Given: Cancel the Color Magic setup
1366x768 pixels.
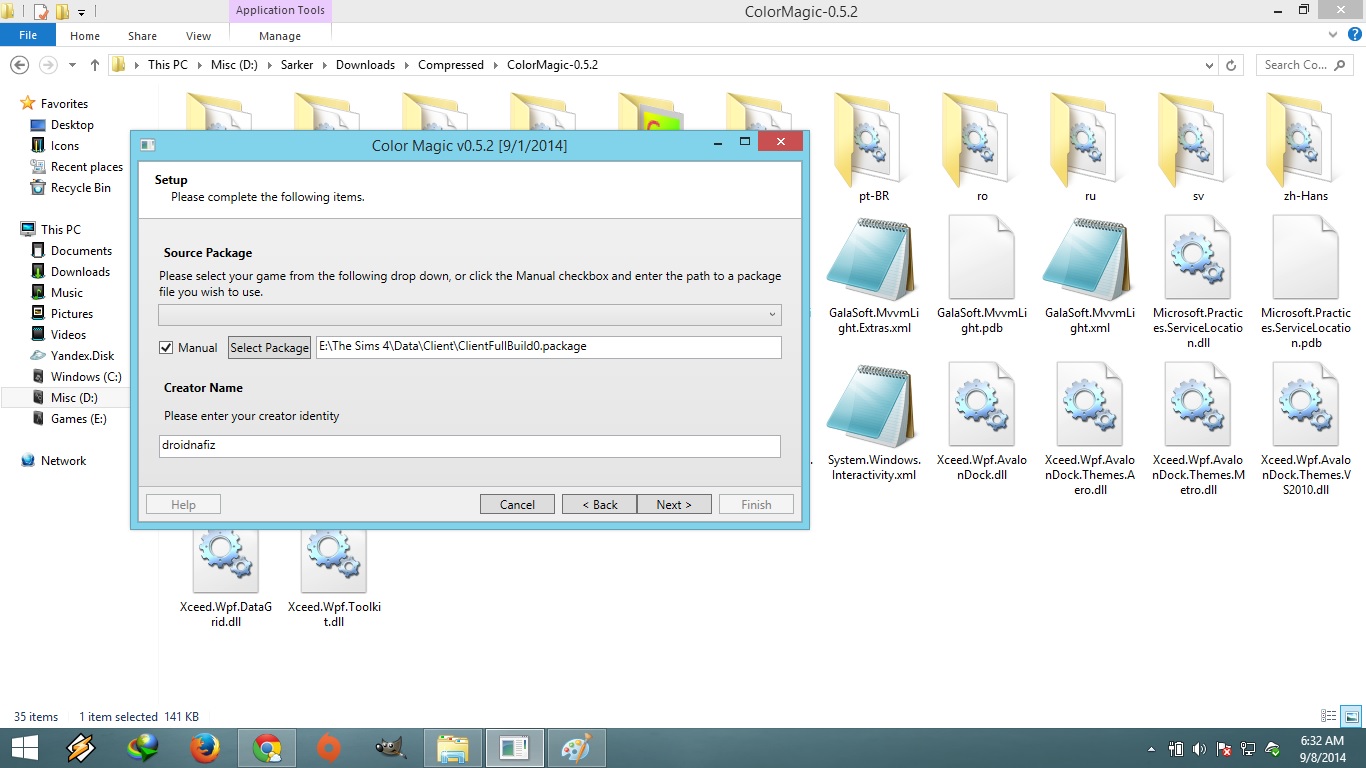Looking at the screenshot, I should tap(517, 505).
